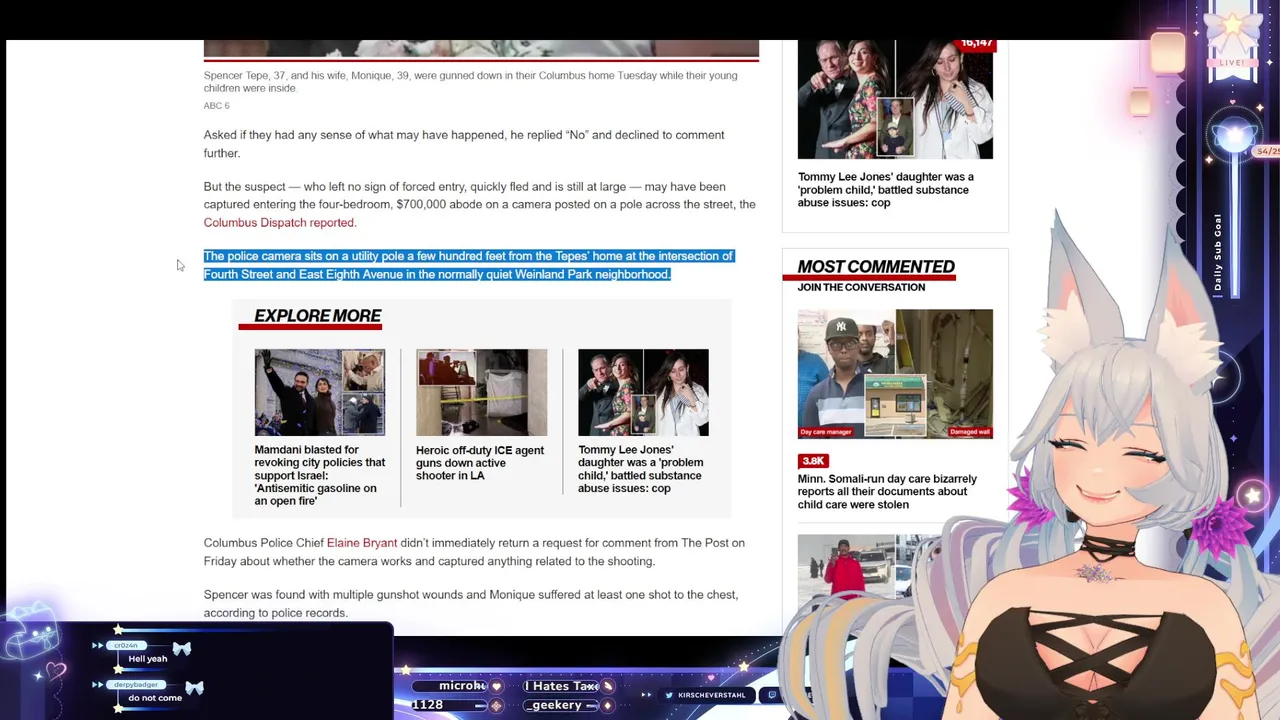Click the 3.8K comment count badge
This screenshot has width=1280, height=720.
coord(813,461)
